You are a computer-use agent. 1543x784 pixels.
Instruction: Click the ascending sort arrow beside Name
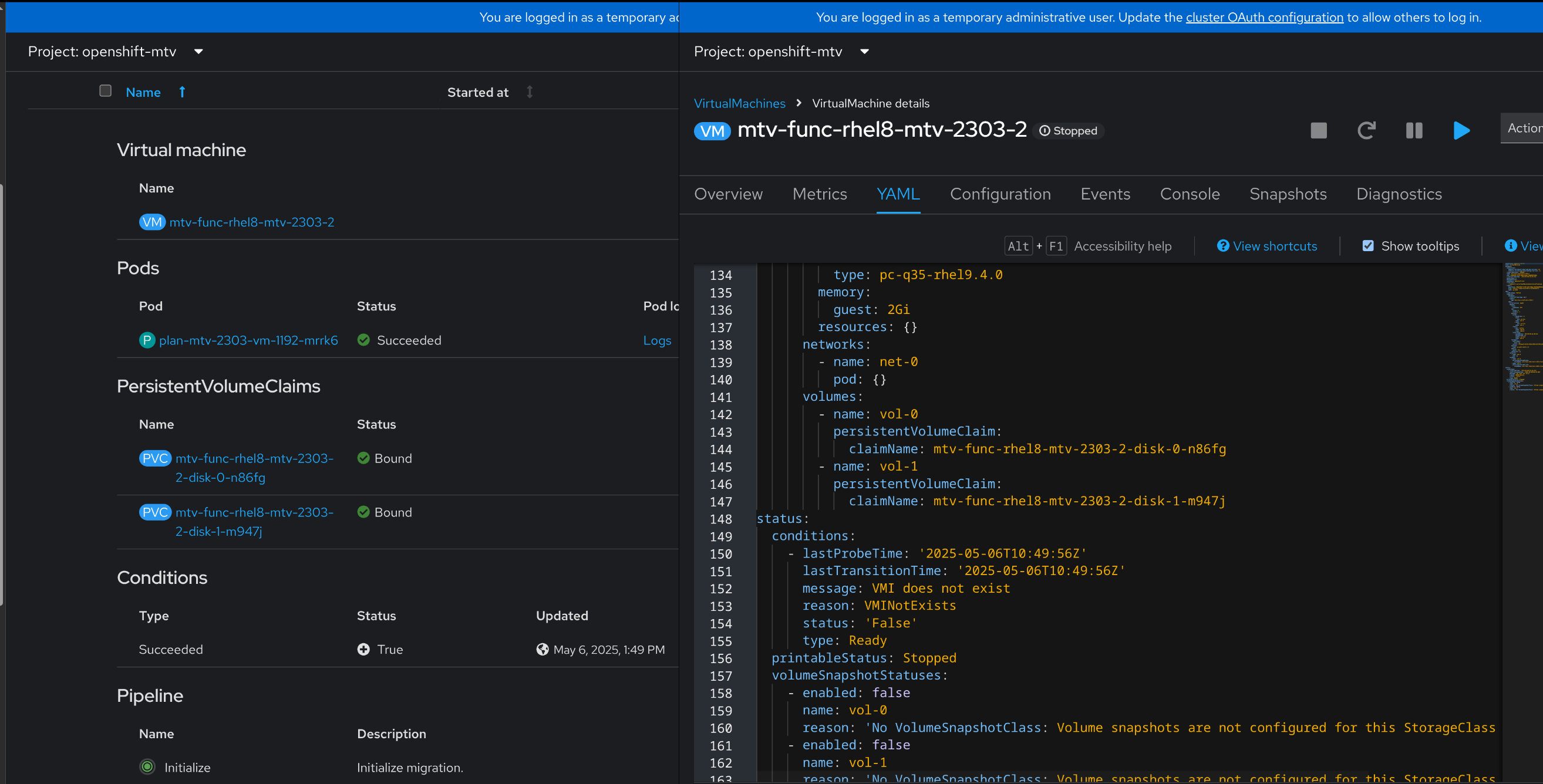point(182,92)
